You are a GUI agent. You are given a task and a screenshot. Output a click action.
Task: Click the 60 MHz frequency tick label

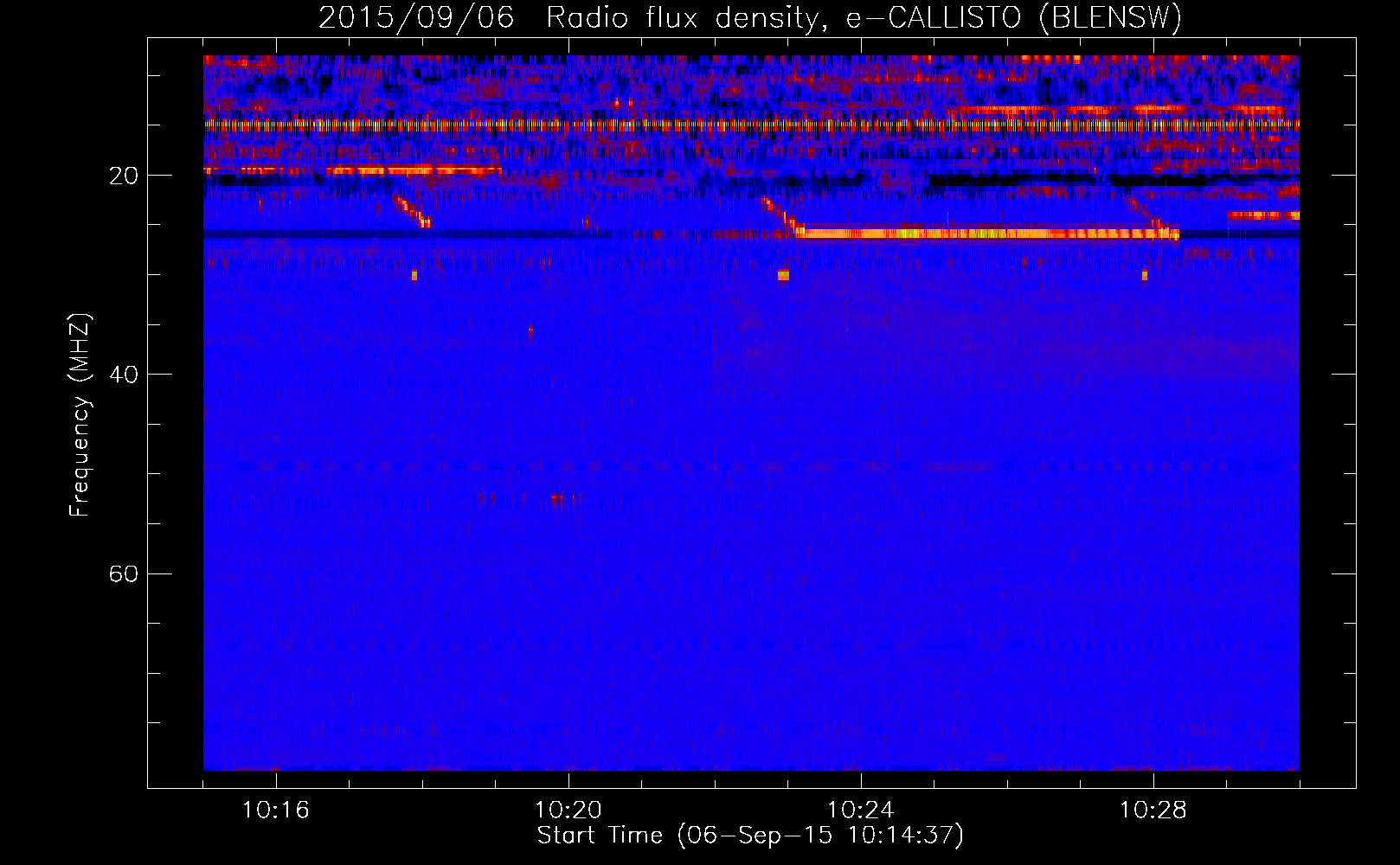[x=123, y=573]
